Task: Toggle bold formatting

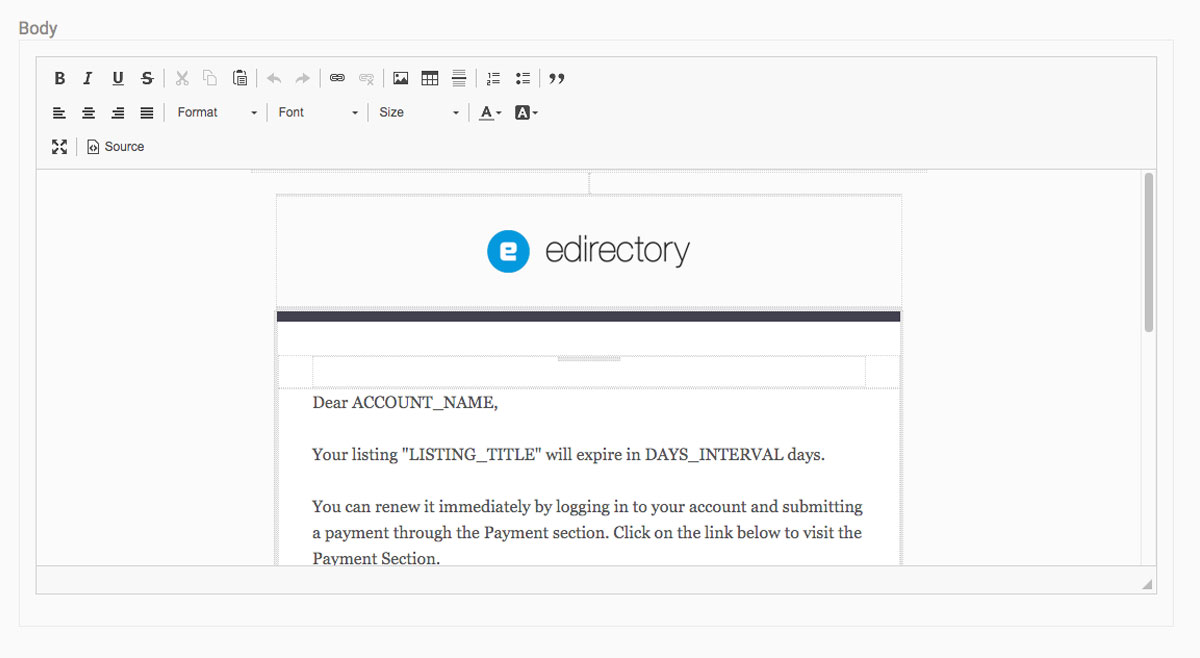Action: coord(60,78)
